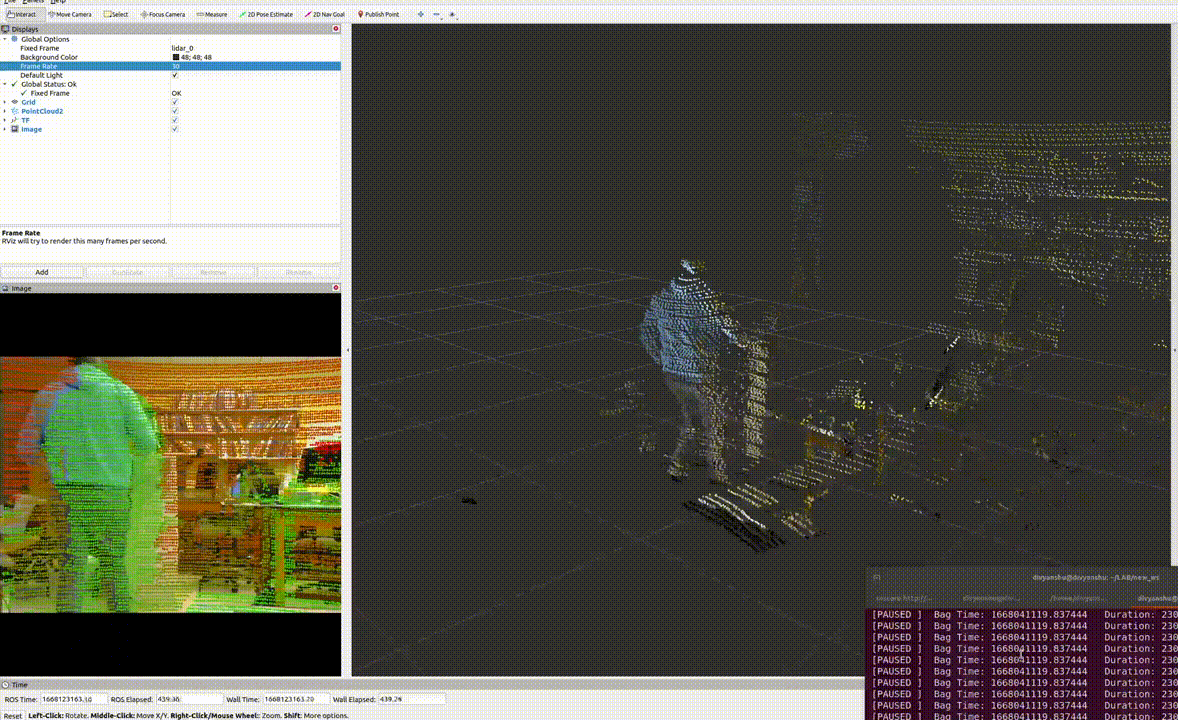Click the Rename display button
The width and height of the screenshot is (1178, 720).
coord(298,272)
